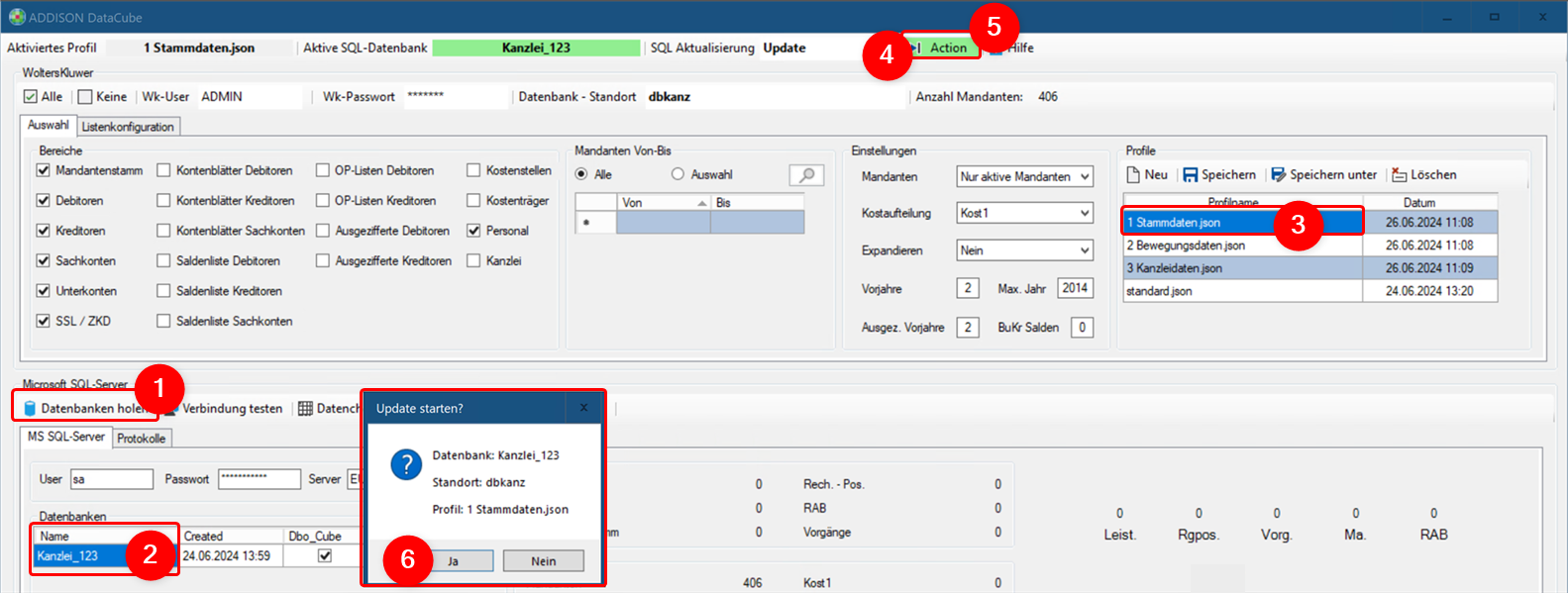This screenshot has height=593, width=1568.
Task: Confirm update with the Ja button
Action: [453, 561]
